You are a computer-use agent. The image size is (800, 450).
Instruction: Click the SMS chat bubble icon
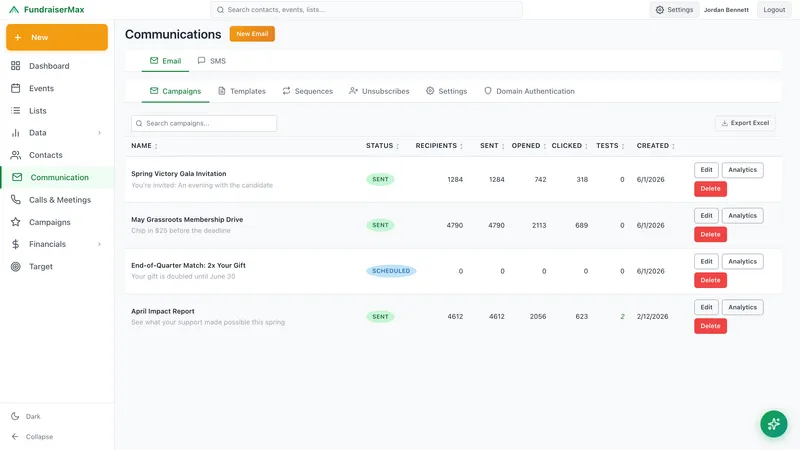202,61
